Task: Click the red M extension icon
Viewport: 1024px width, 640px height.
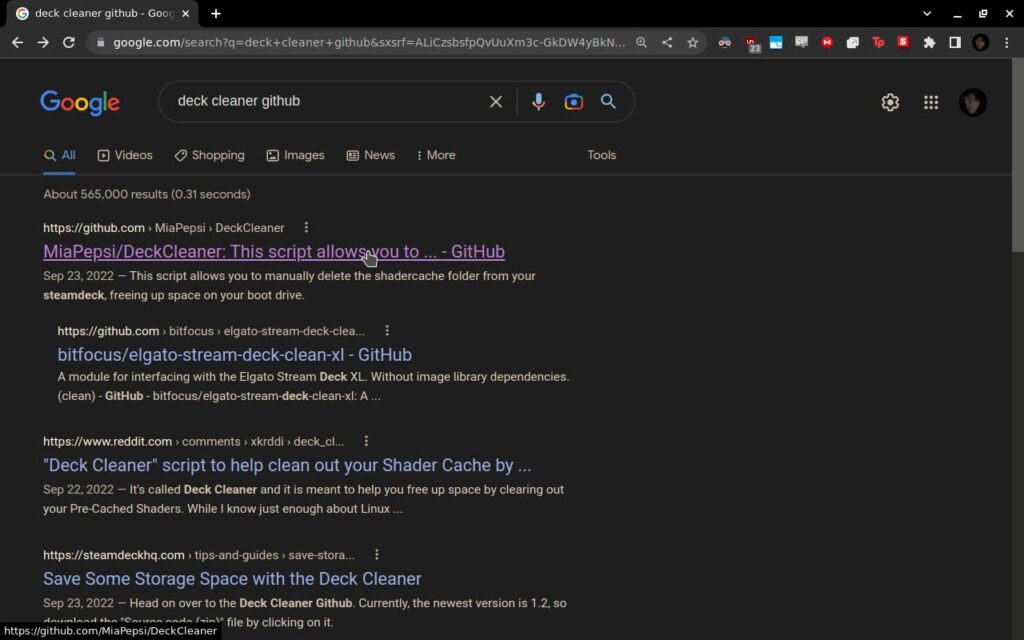Action: click(827, 42)
